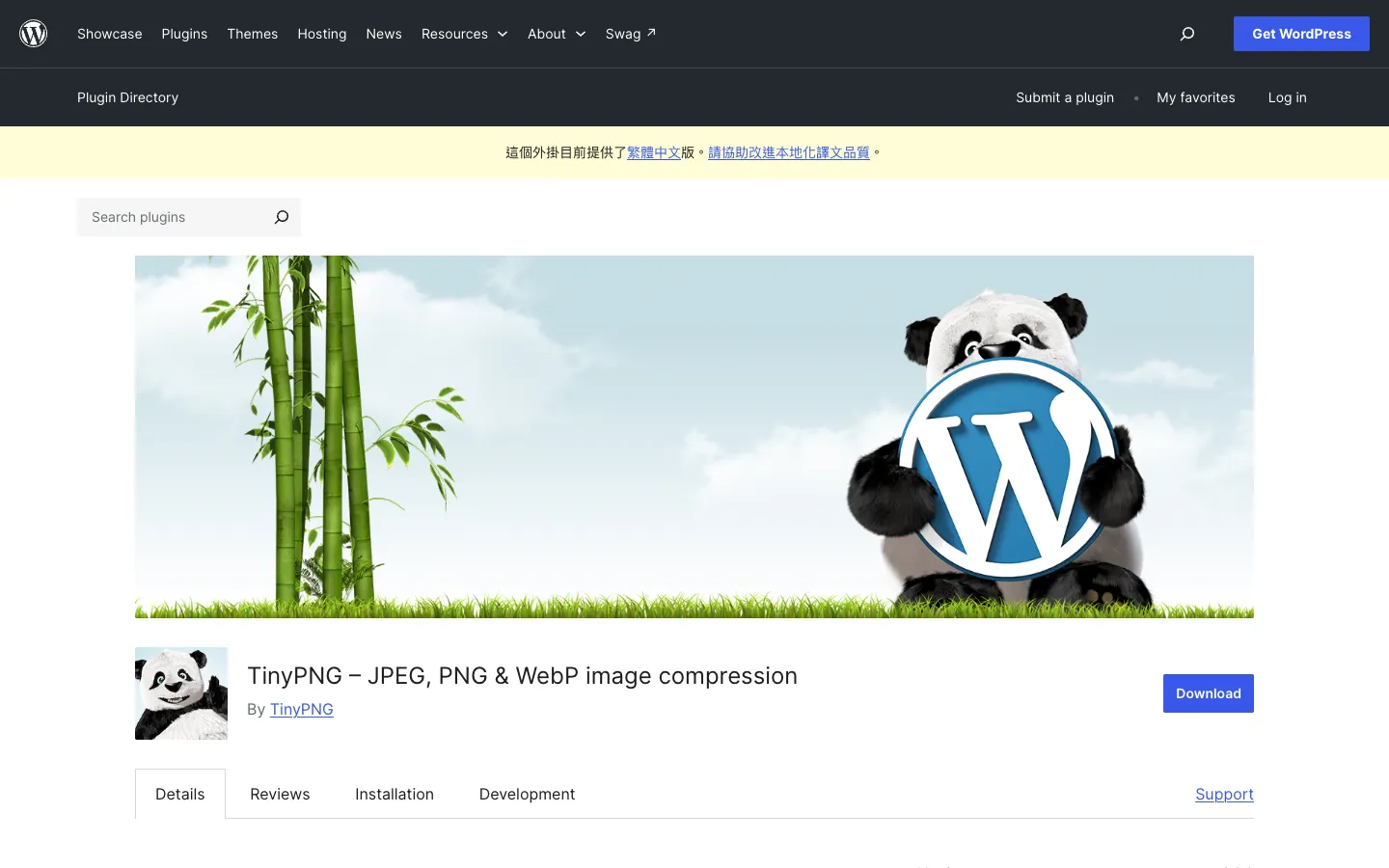Open the 繁體中文 translation link
The image size is (1389, 868).
(x=654, y=152)
